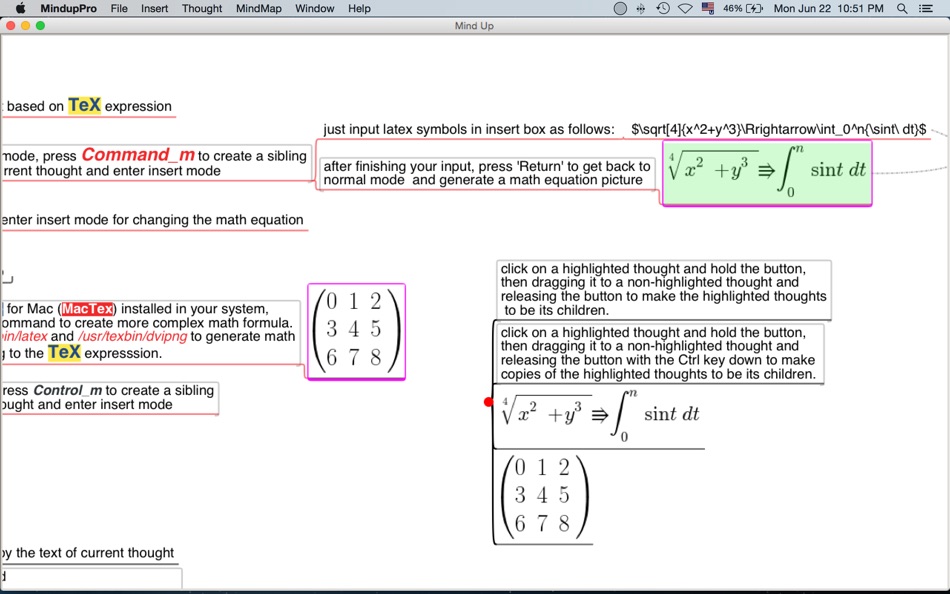Select 'the text of current thought' node
The image size is (950, 594).
pos(89,553)
